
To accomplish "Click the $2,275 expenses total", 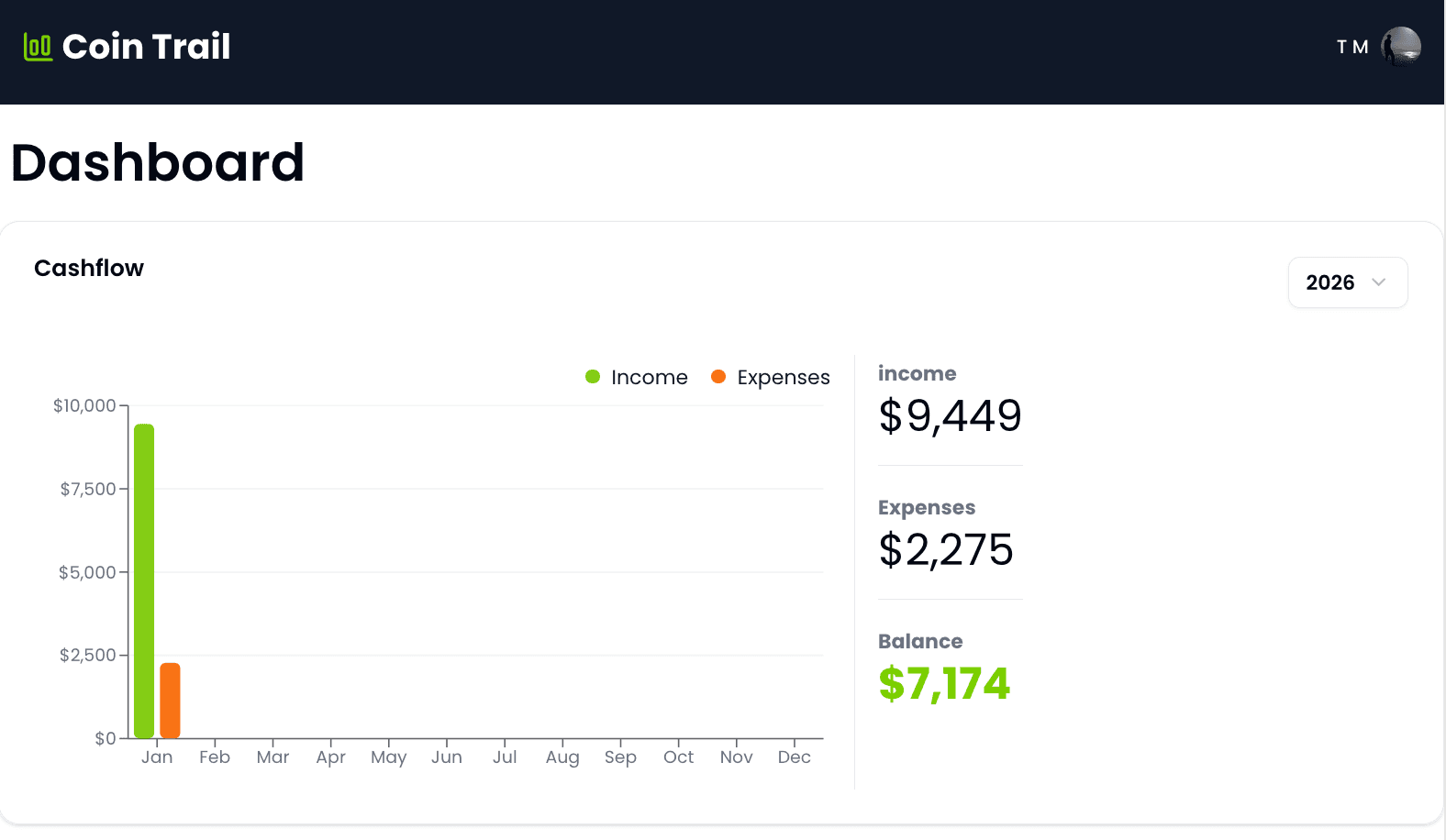I will coord(946,550).
